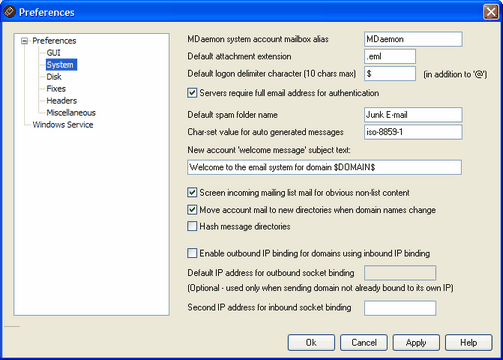Viewport: 503px width, 360px height.
Task: Uncheck Screen incoming mailing list mail
Action: tap(192, 192)
